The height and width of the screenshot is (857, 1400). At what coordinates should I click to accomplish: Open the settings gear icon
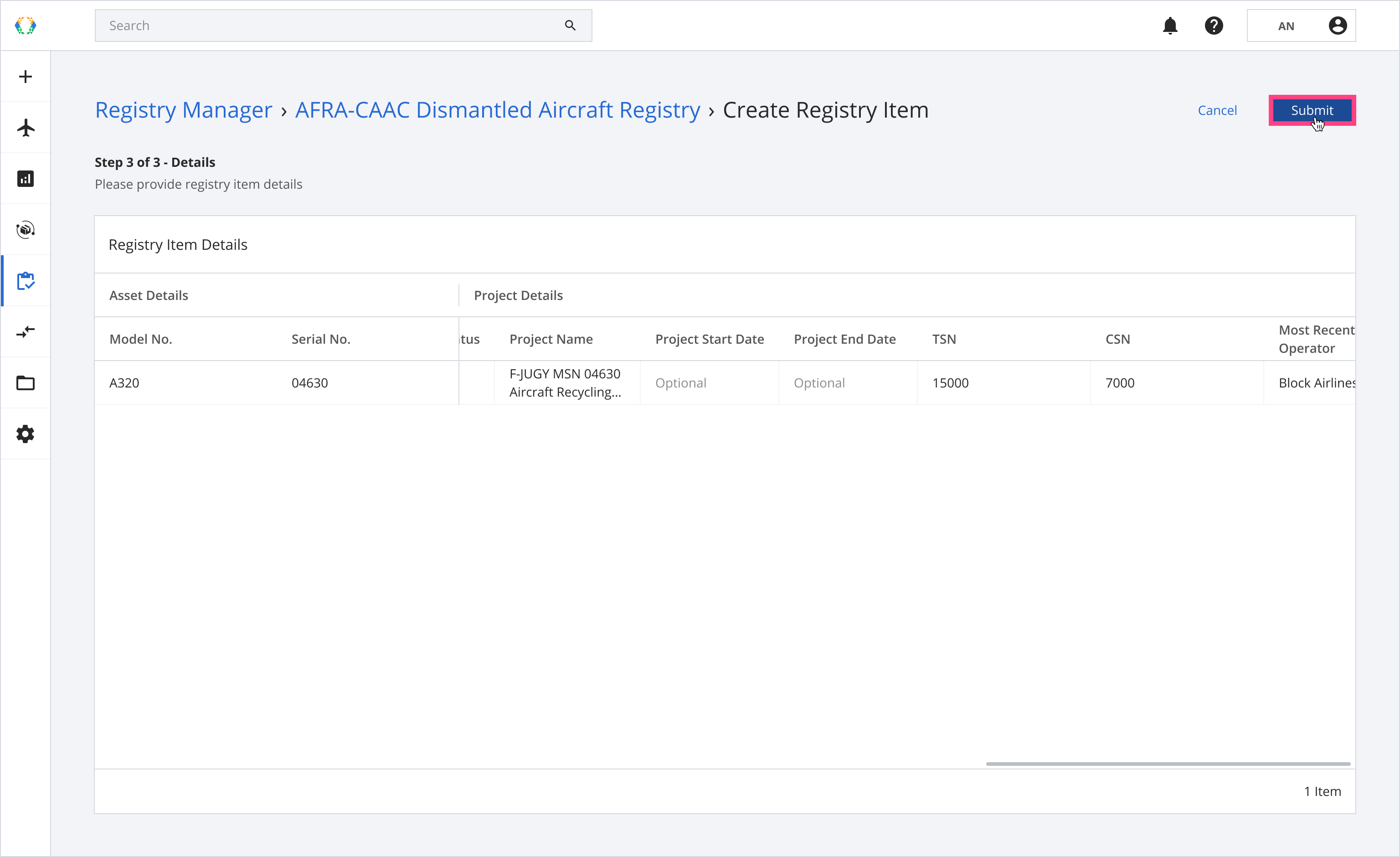click(x=26, y=434)
